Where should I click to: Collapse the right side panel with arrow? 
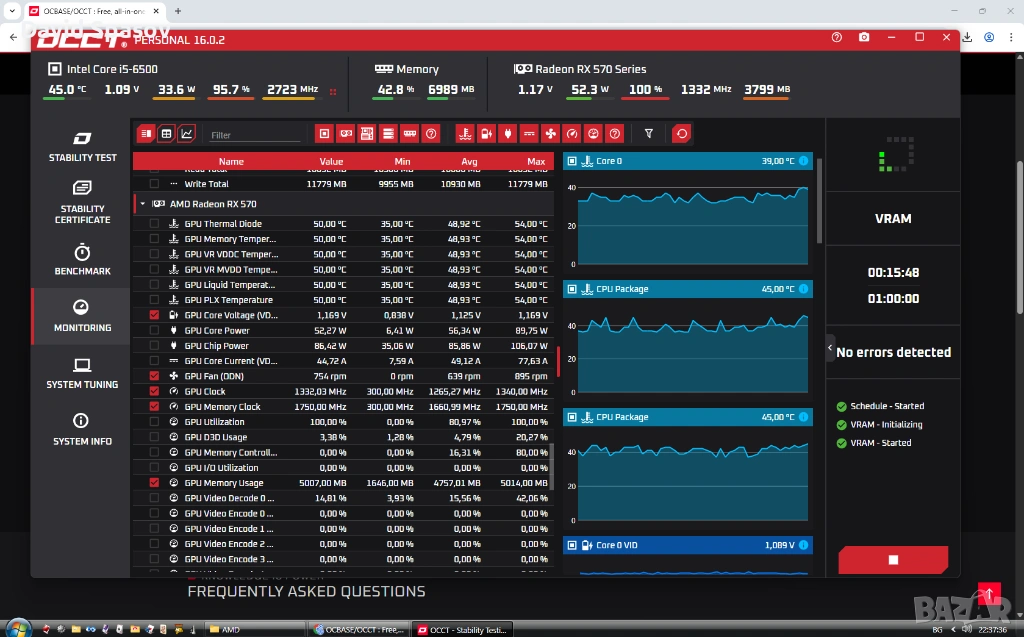[x=830, y=349]
